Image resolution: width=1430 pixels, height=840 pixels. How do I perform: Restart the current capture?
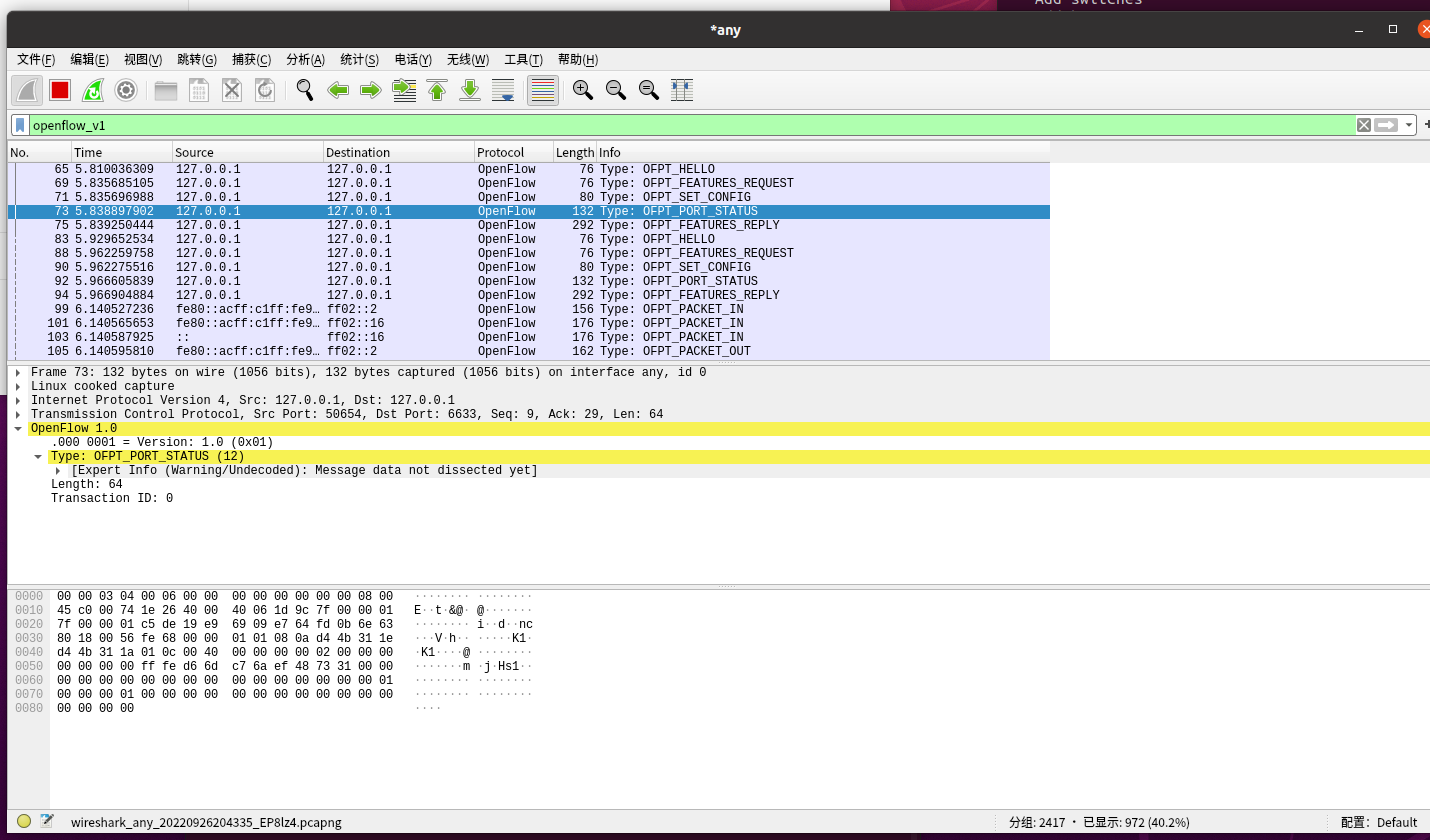click(x=93, y=90)
